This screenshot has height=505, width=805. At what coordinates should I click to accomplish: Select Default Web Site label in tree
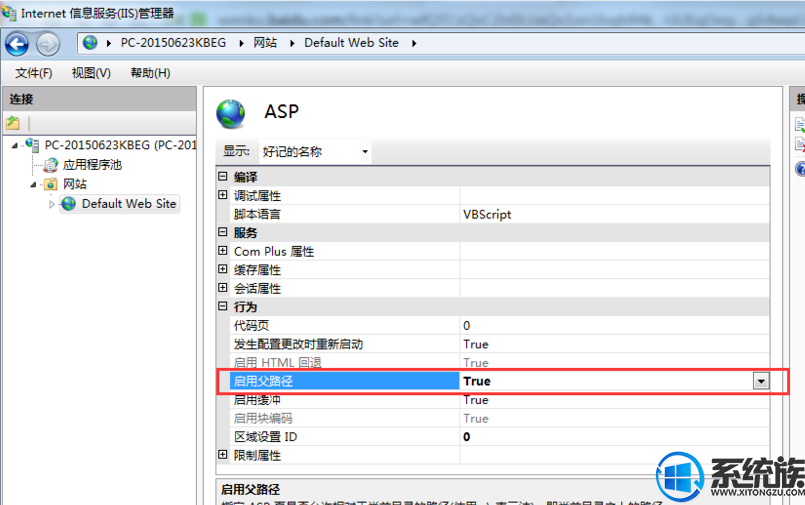[x=129, y=204]
